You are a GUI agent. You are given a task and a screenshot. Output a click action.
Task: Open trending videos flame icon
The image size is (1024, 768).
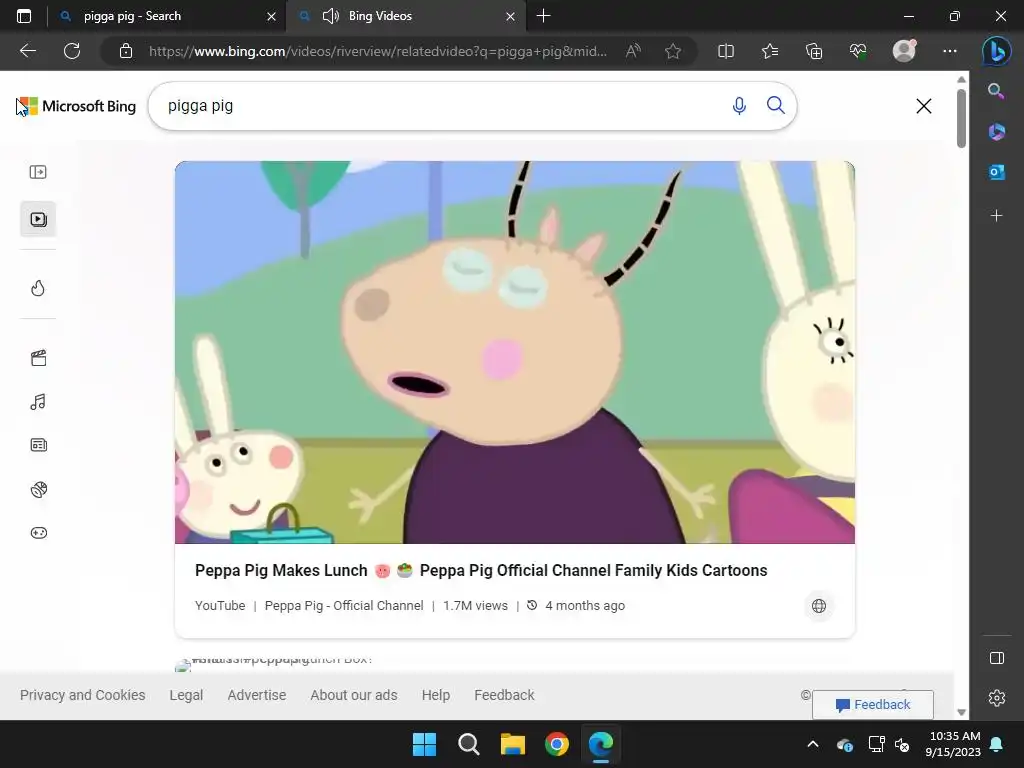pyautogui.click(x=39, y=288)
